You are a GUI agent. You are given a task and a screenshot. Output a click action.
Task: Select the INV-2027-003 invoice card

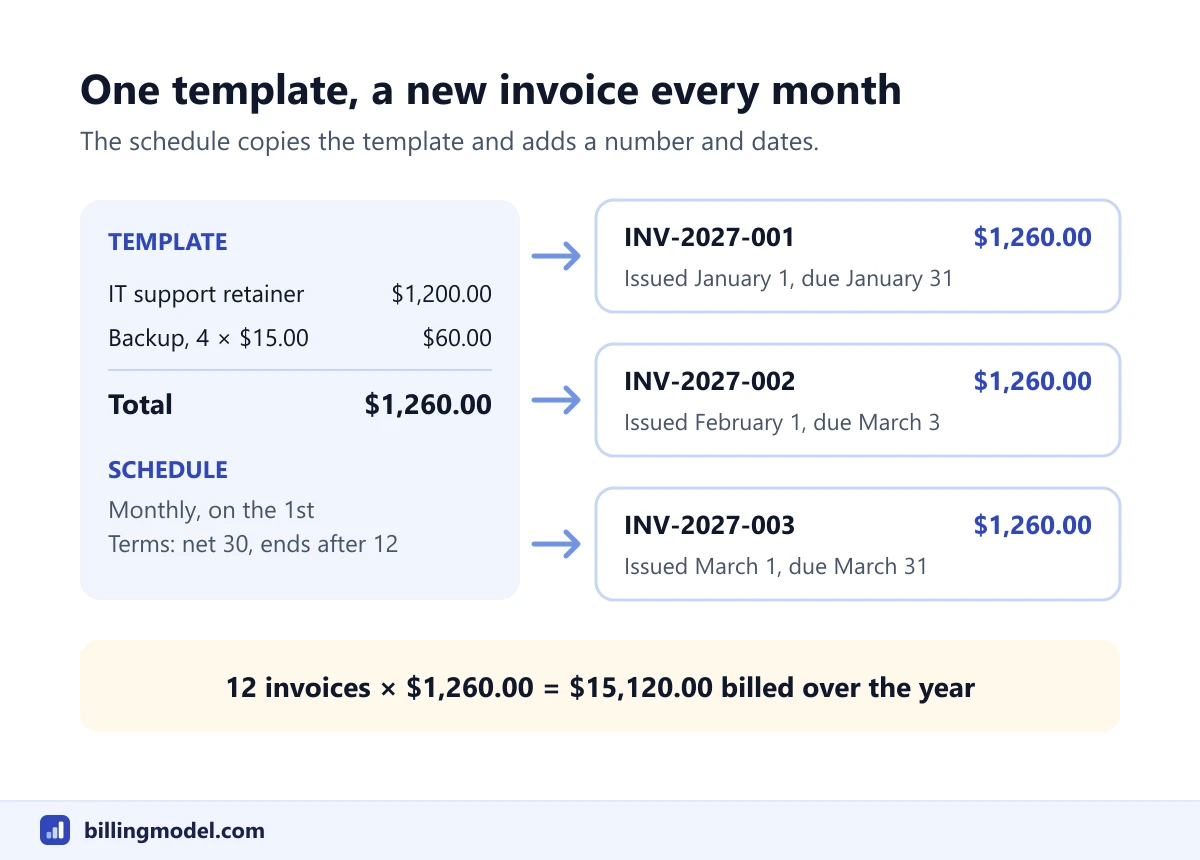pos(858,544)
